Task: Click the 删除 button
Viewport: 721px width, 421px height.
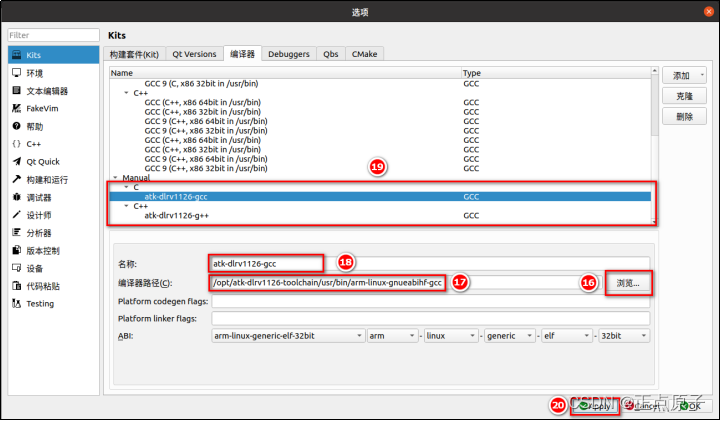Action: (x=684, y=117)
